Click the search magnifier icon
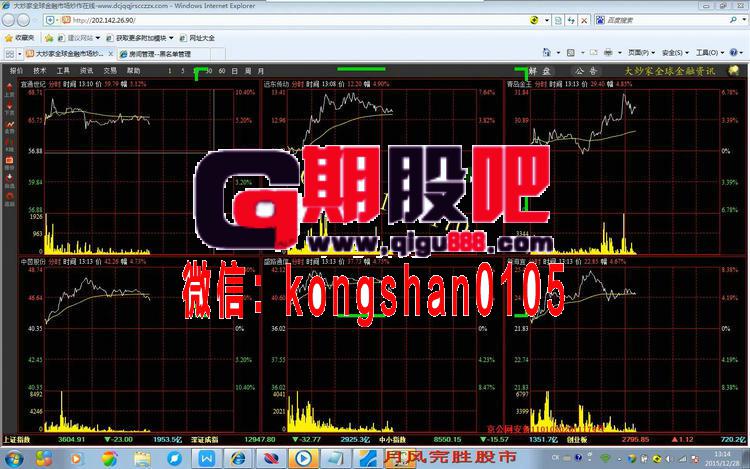Image resolution: width=750 pixels, height=469 pixels. click(x=733, y=20)
